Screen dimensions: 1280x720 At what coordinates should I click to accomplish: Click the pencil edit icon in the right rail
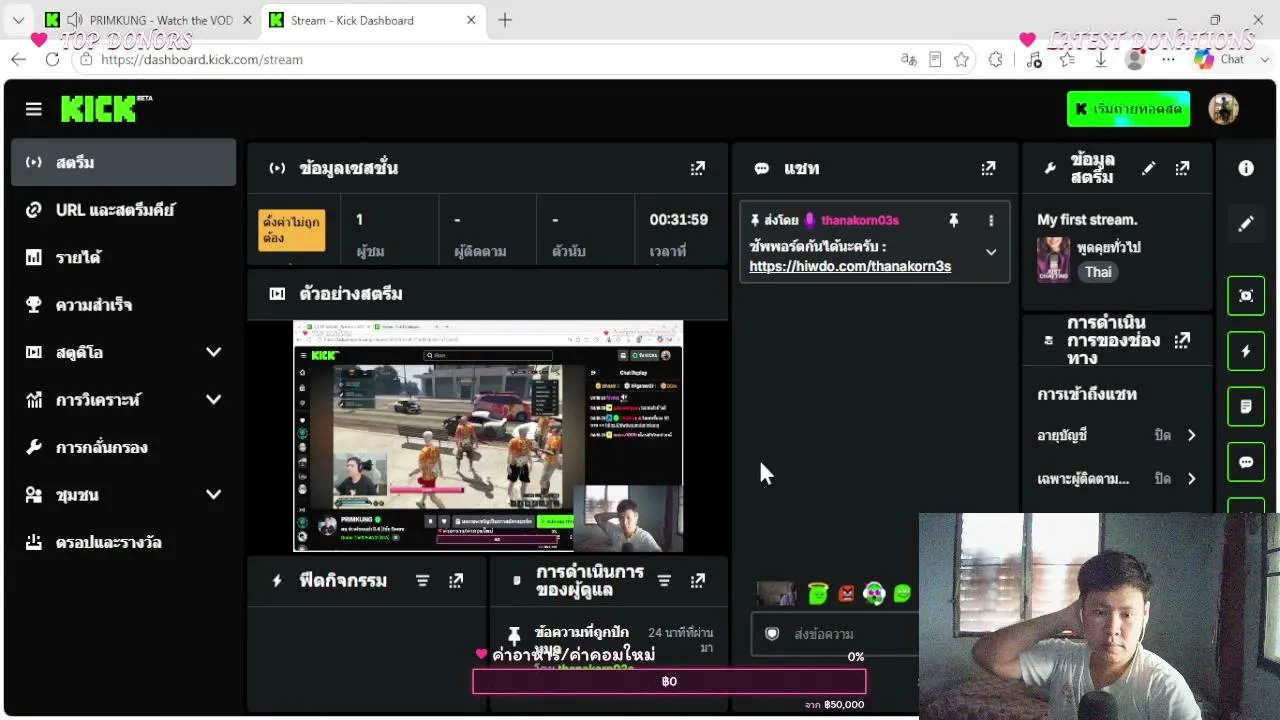[x=1246, y=224]
